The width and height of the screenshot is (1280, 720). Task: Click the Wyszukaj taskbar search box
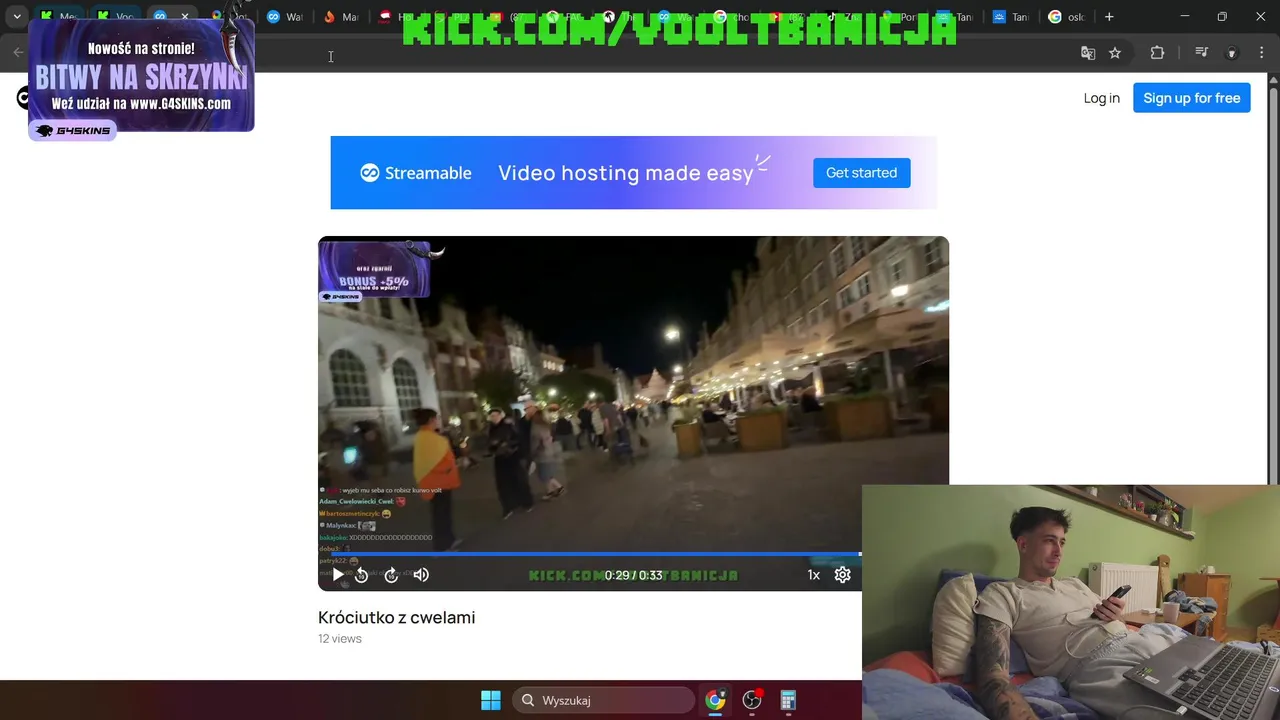pos(604,700)
